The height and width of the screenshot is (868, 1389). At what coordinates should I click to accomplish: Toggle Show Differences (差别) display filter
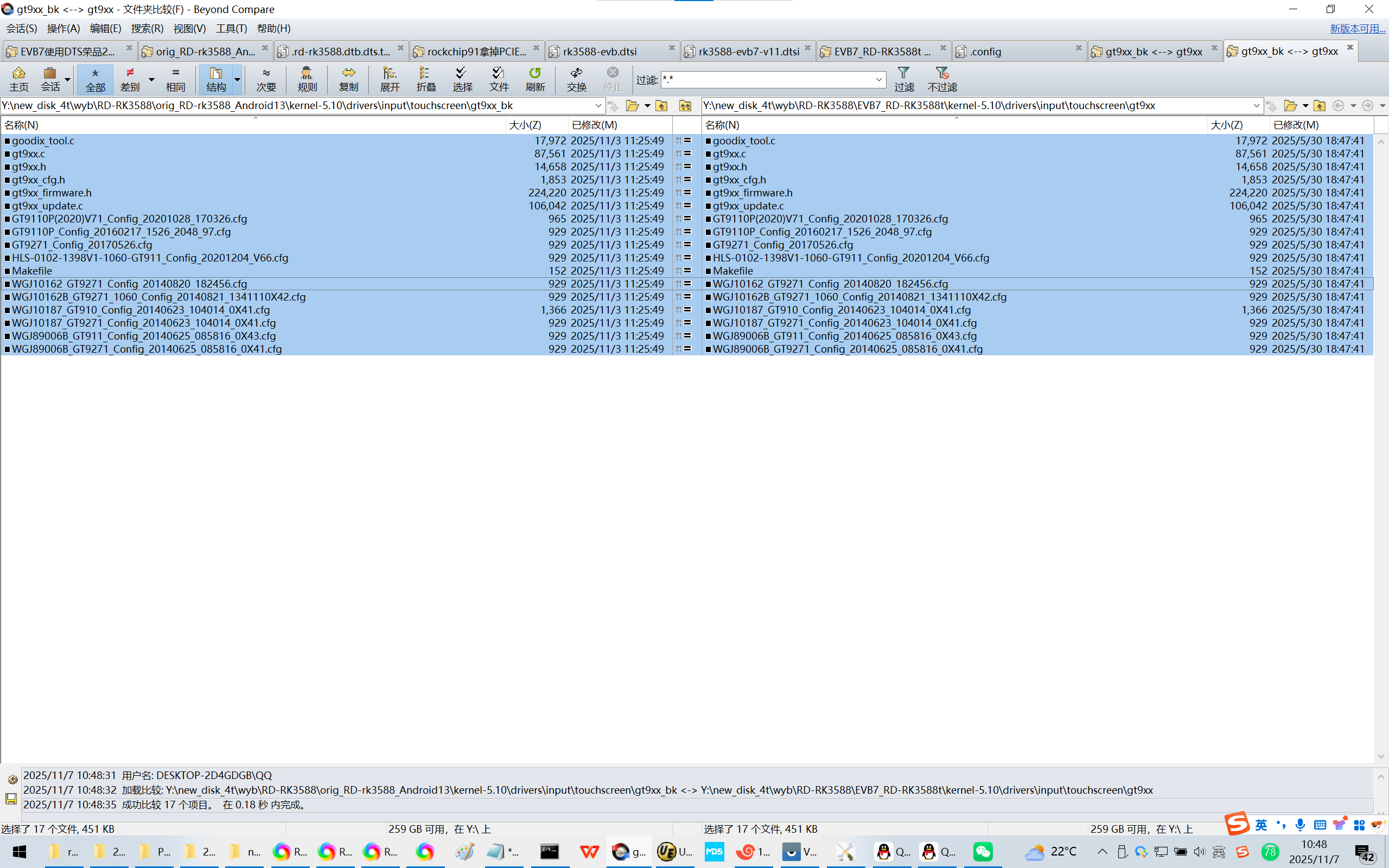pyautogui.click(x=130, y=79)
